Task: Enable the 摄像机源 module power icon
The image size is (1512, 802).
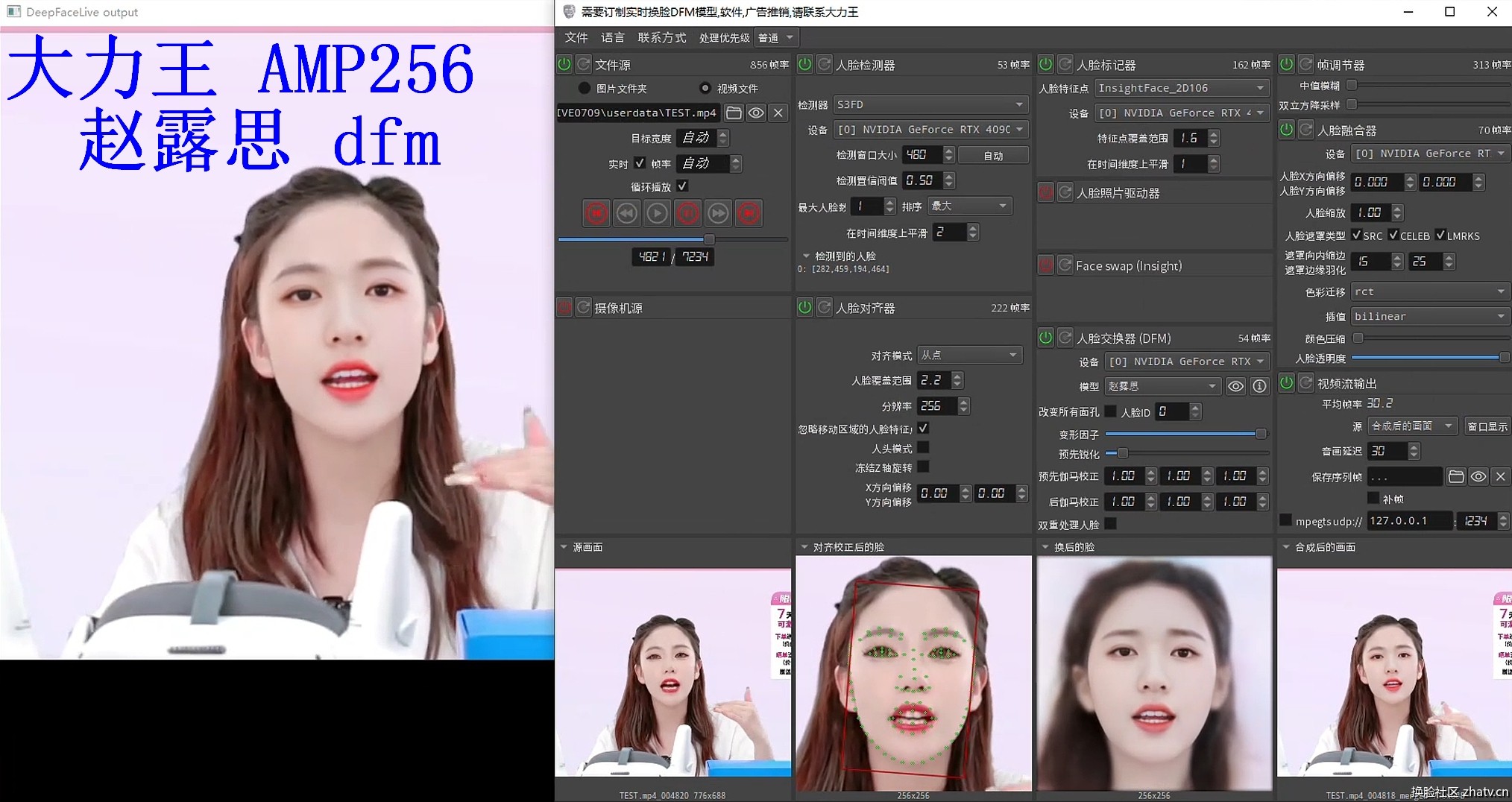Action: click(x=564, y=307)
